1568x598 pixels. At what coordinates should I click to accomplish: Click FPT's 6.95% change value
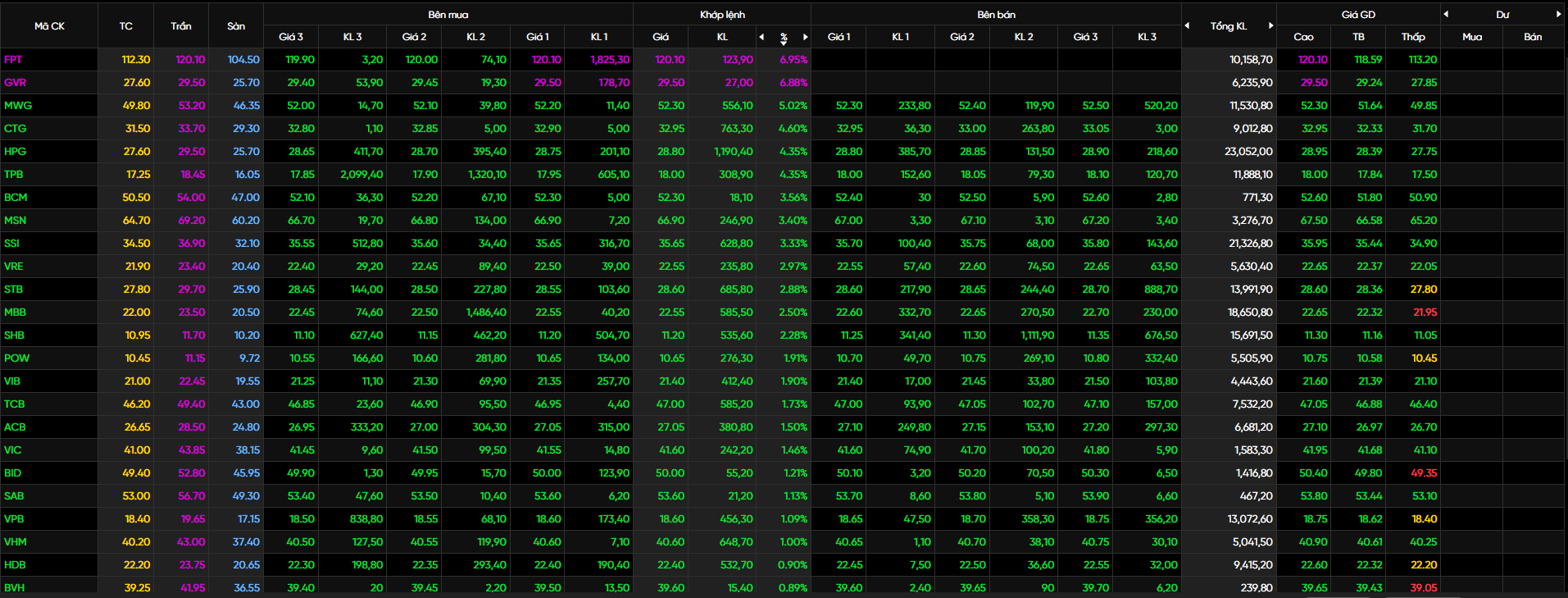pyautogui.click(x=793, y=60)
